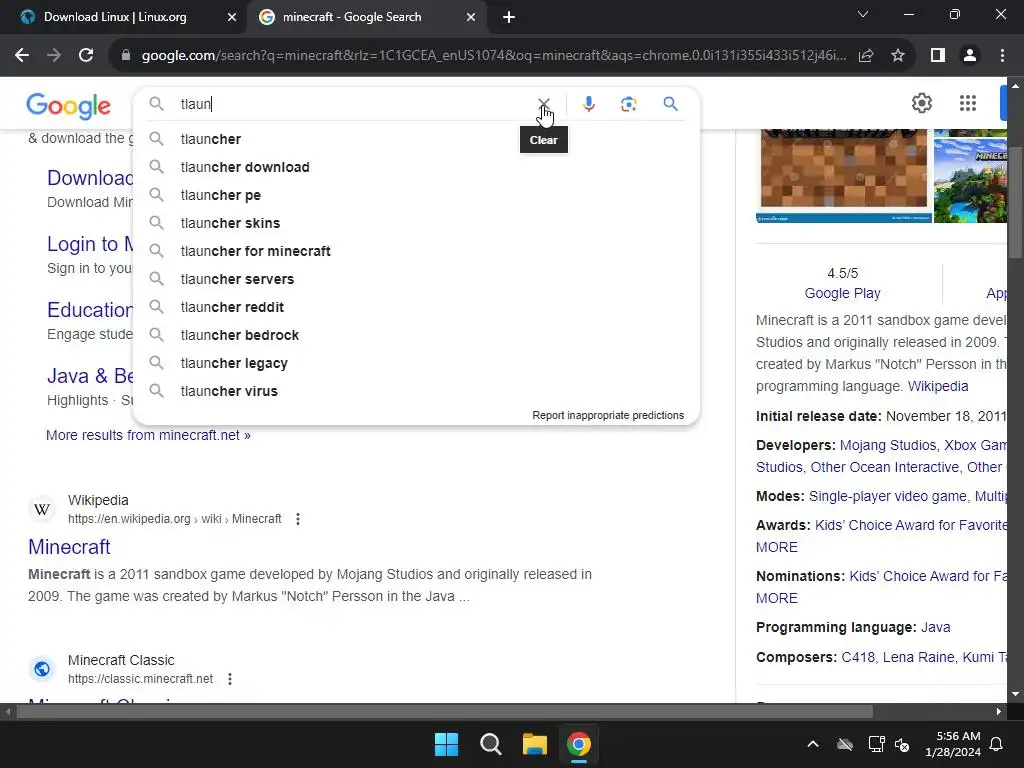Open Windows taskbar search
Image resolution: width=1024 pixels, height=768 pixels.
(x=490, y=744)
